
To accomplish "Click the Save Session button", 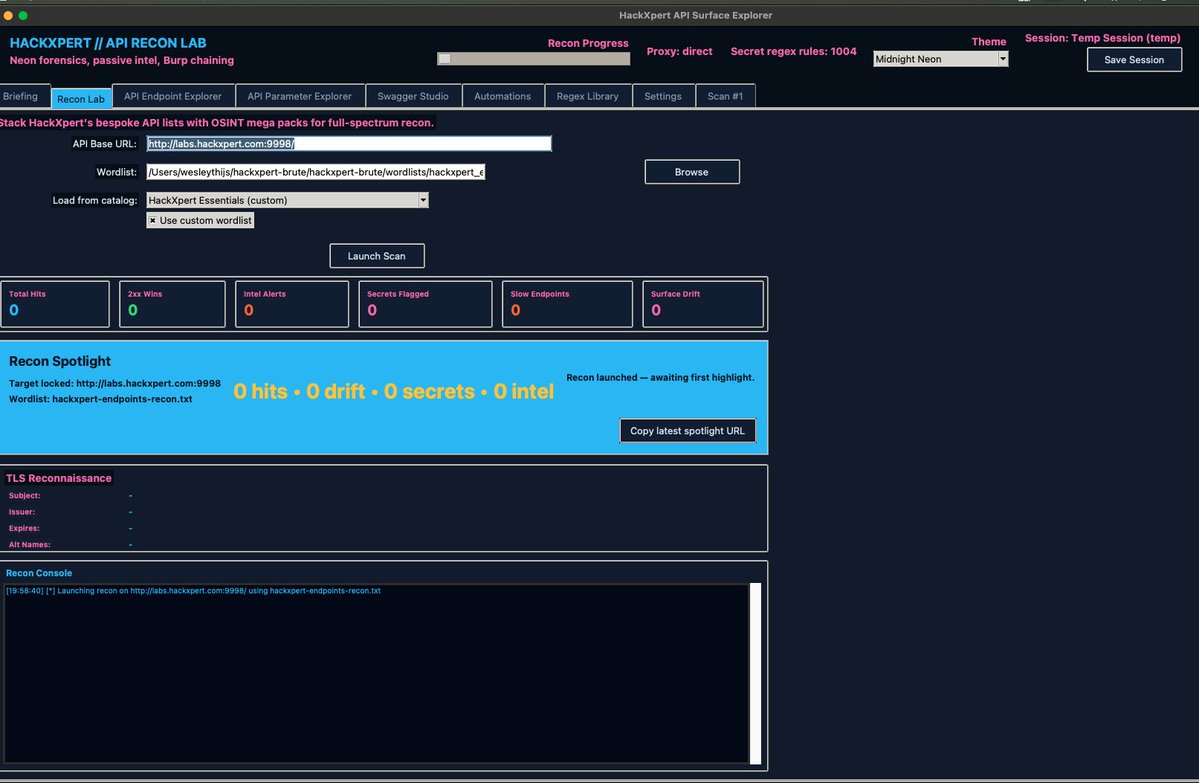I will click(x=1134, y=60).
